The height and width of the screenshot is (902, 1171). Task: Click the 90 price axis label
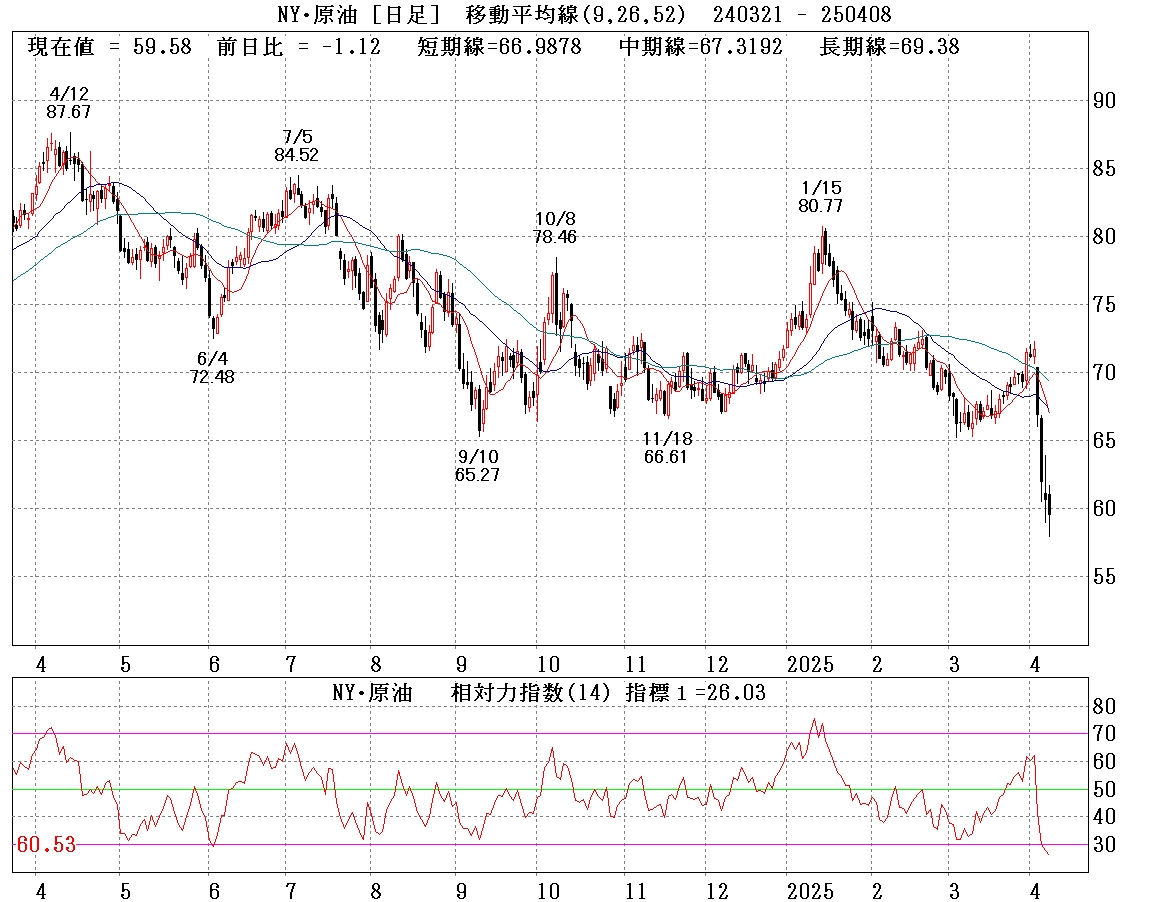(x=1104, y=101)
